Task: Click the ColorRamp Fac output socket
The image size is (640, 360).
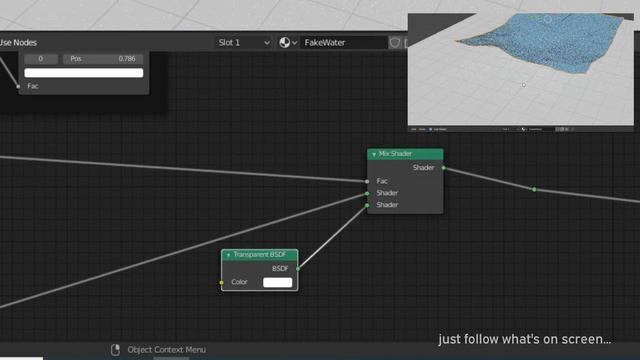Action: (x=18, y=86)
